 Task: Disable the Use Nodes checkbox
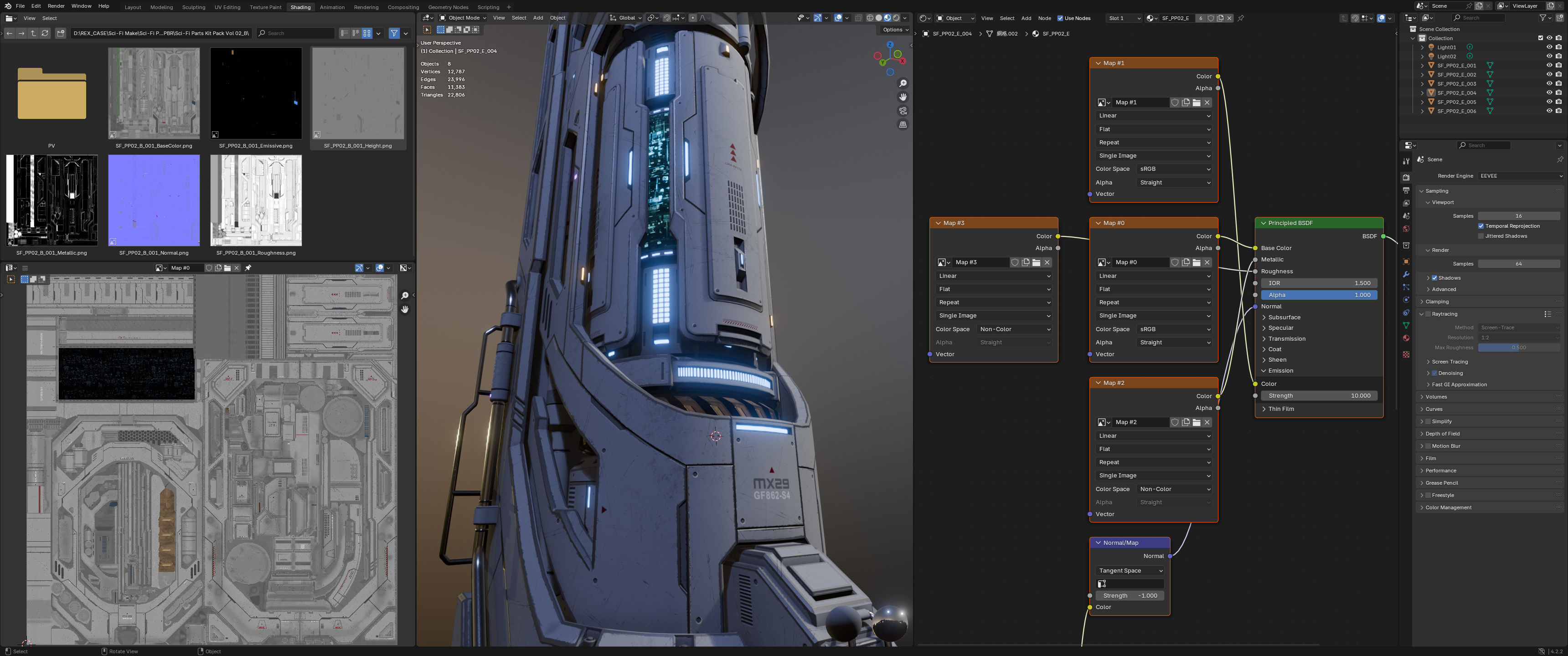[x=1060, y=18]
